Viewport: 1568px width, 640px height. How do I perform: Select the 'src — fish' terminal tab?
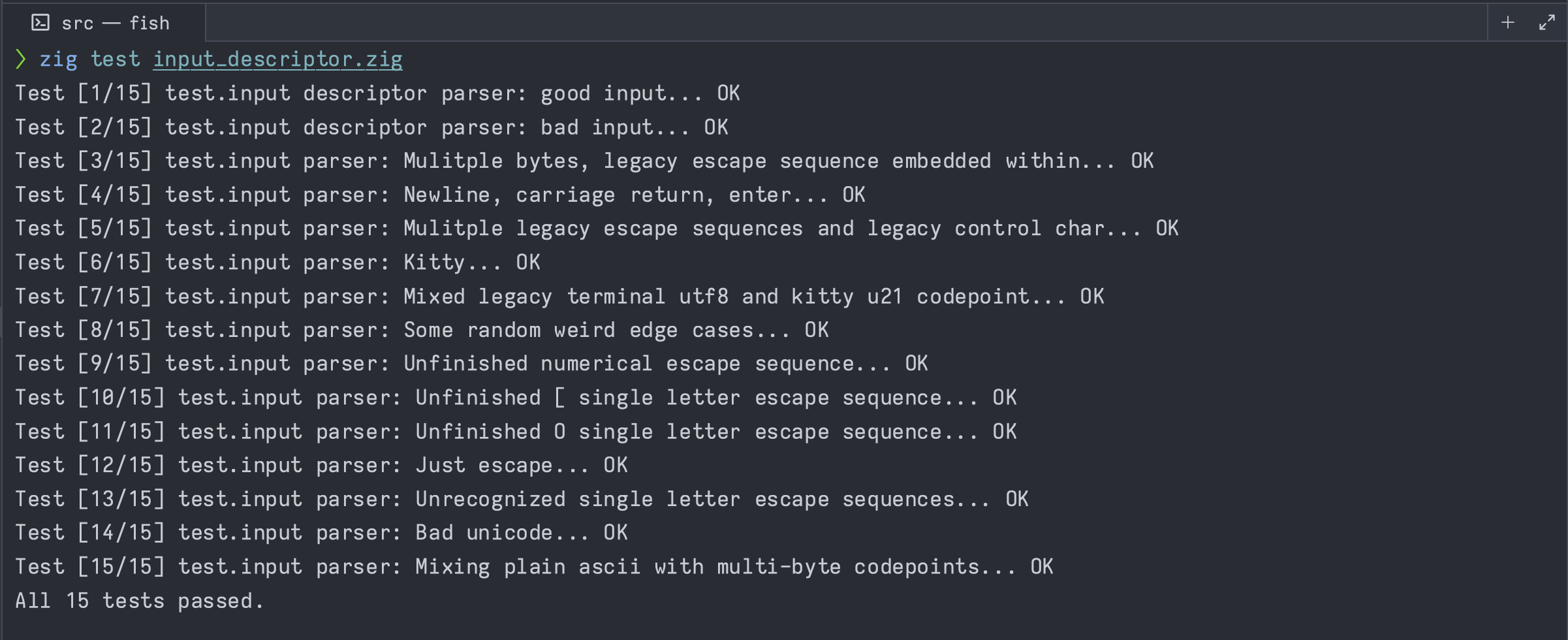point(103,23)
